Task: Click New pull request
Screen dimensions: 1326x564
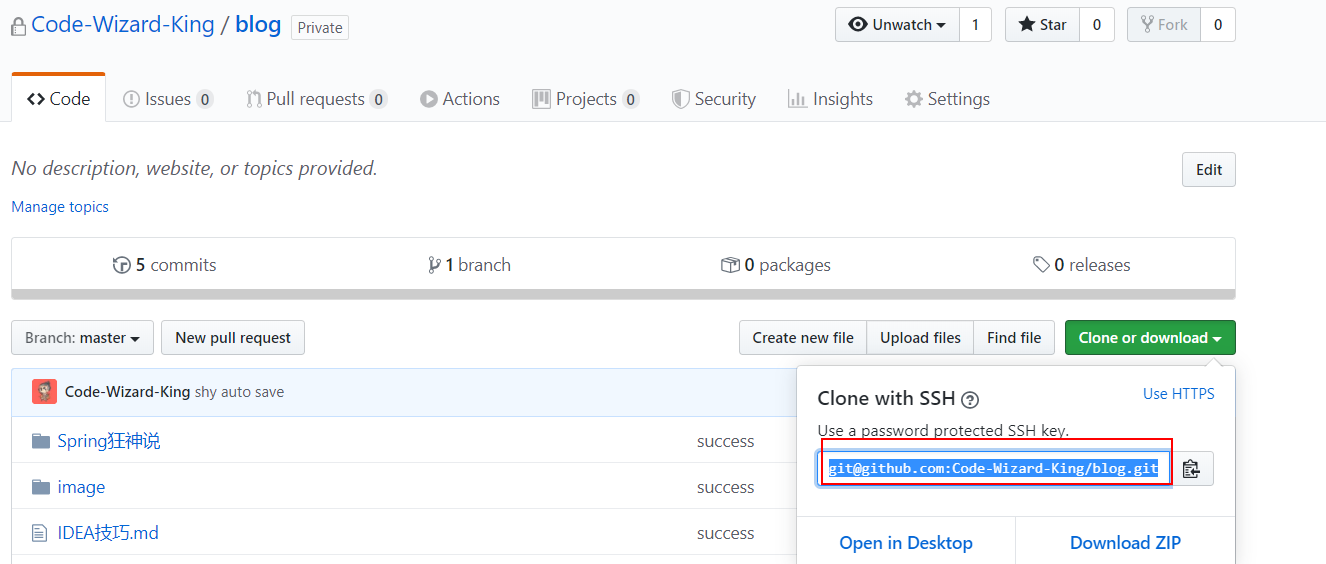Action: (x=233, y=338)
